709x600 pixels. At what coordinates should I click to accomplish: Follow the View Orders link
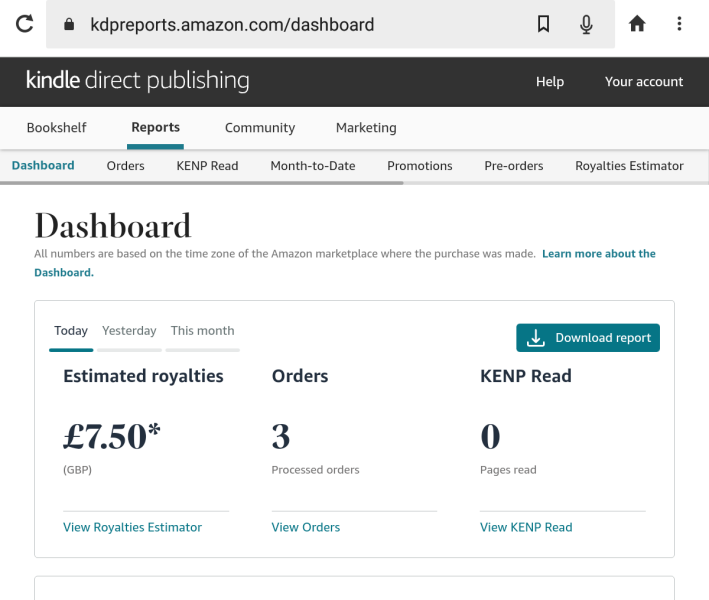click(306, 527)
